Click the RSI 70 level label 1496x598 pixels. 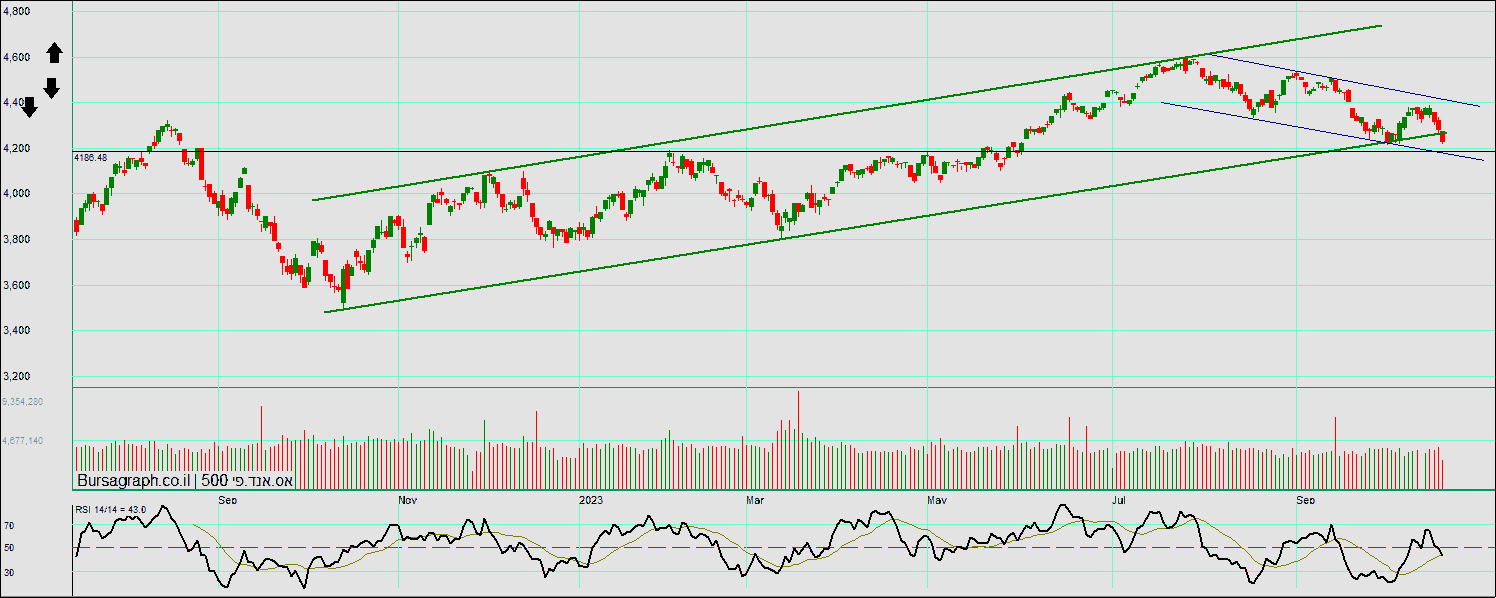(x=9, y=525)
